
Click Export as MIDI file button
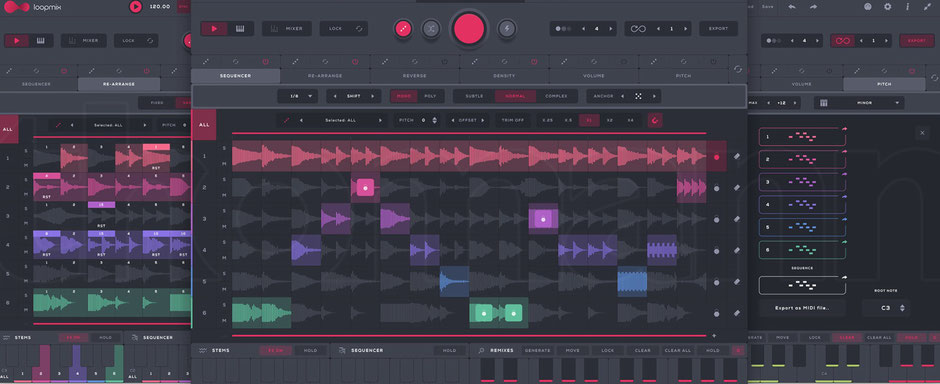802,309
